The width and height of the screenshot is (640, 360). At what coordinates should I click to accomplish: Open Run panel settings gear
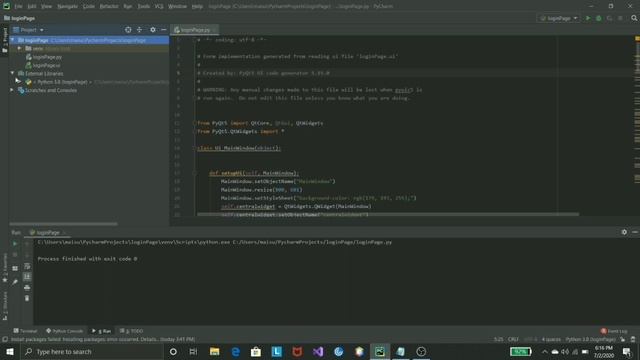624,232
